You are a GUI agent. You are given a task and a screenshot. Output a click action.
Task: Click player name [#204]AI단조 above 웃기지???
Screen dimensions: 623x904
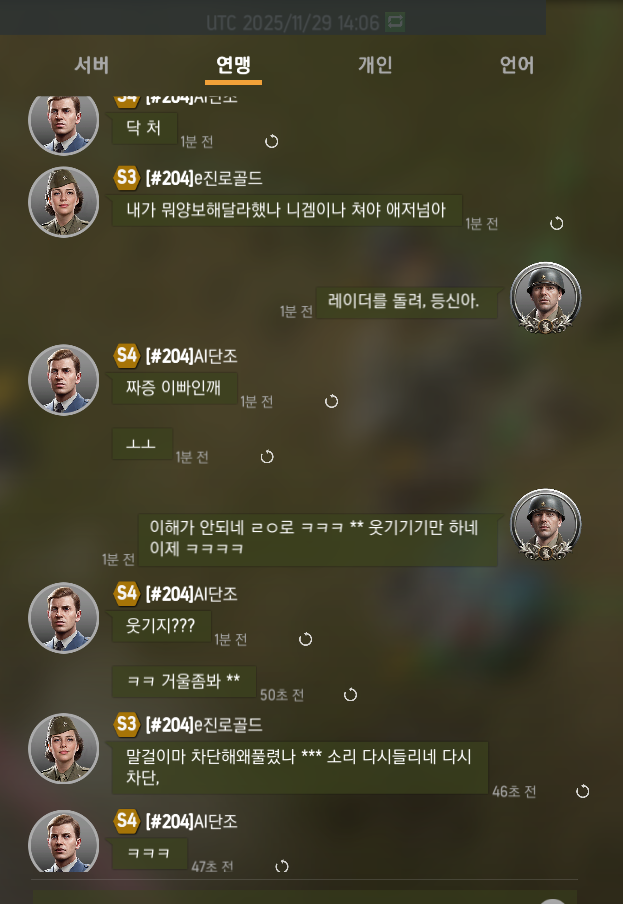tap(191, 594)
